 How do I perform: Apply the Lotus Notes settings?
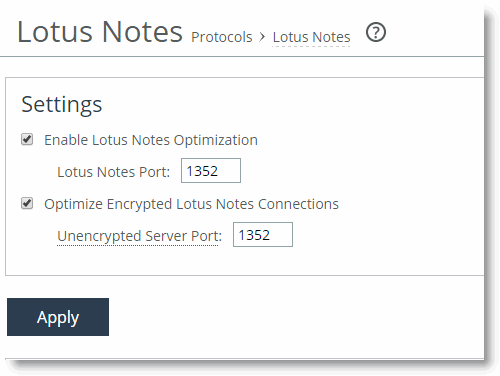[58, 317]
